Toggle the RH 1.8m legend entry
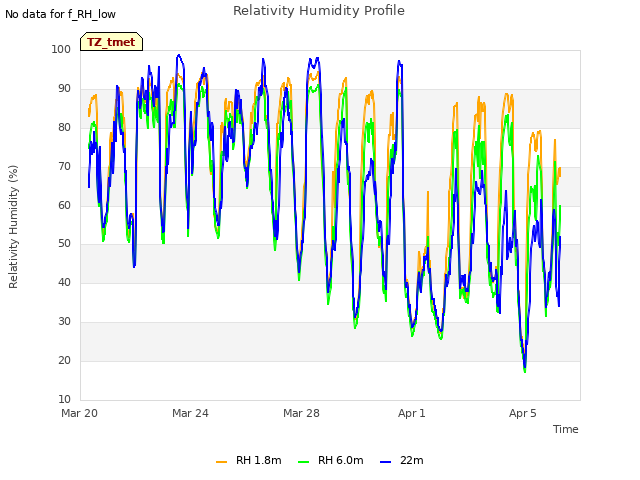Screen dimensions: 640x480 pyautogui.click(x=249, y=460)
